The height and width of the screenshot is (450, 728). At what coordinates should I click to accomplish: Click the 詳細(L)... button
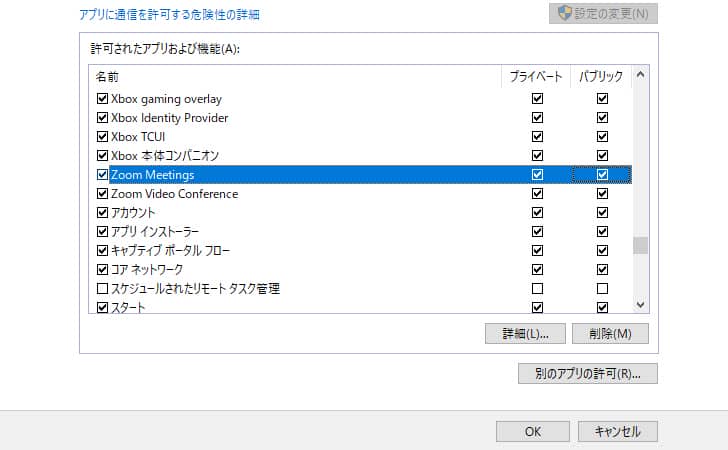coord(525,333)
